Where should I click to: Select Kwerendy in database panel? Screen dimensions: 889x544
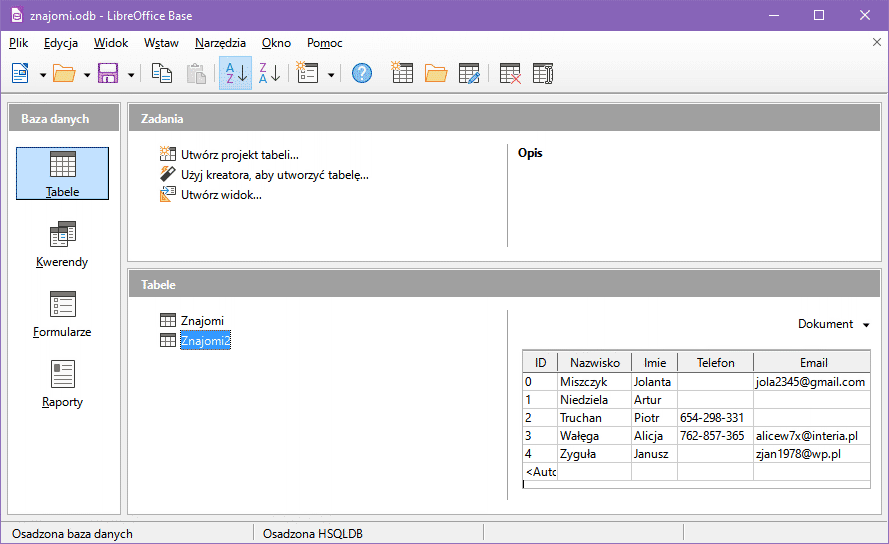pyautogui.click(x=63, y=246)
